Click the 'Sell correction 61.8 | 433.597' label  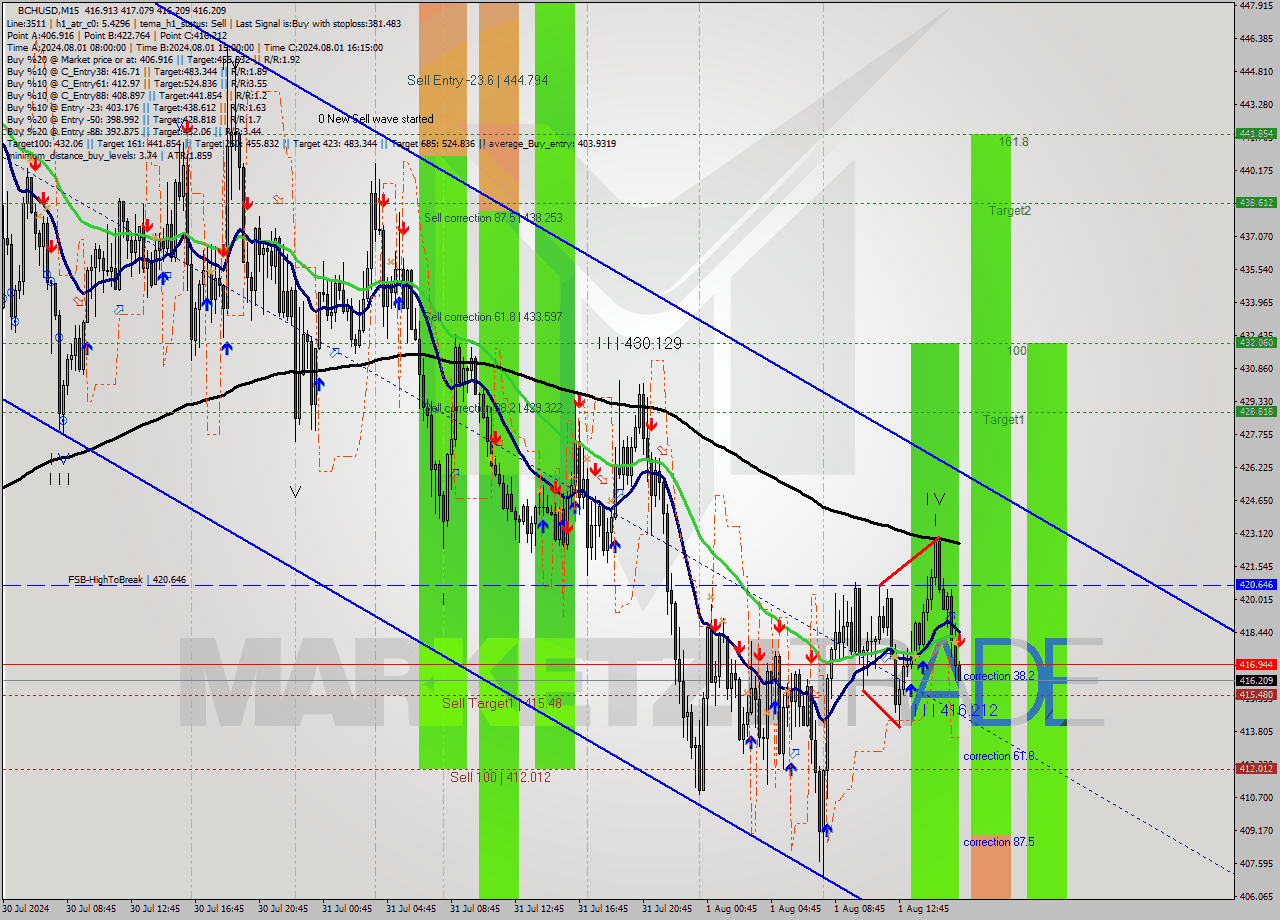click(492, 316)
